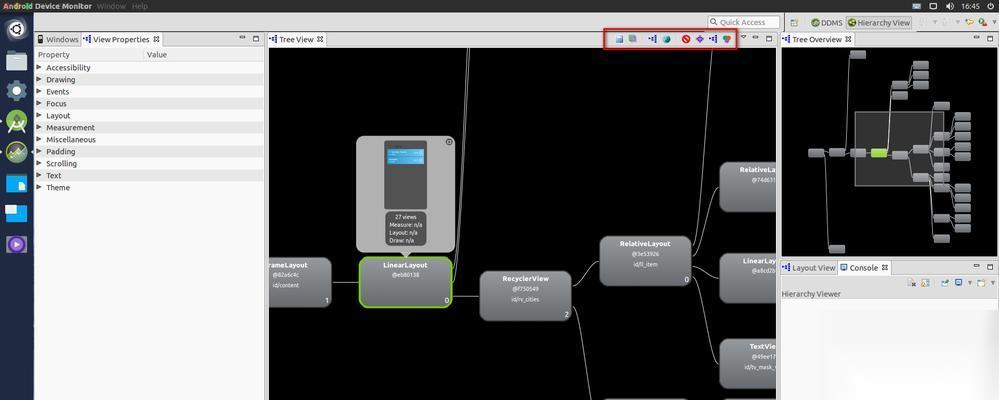Select the RecyclerView node id/rv_cities
Screen dimensions: 999x400
(526, 296)
